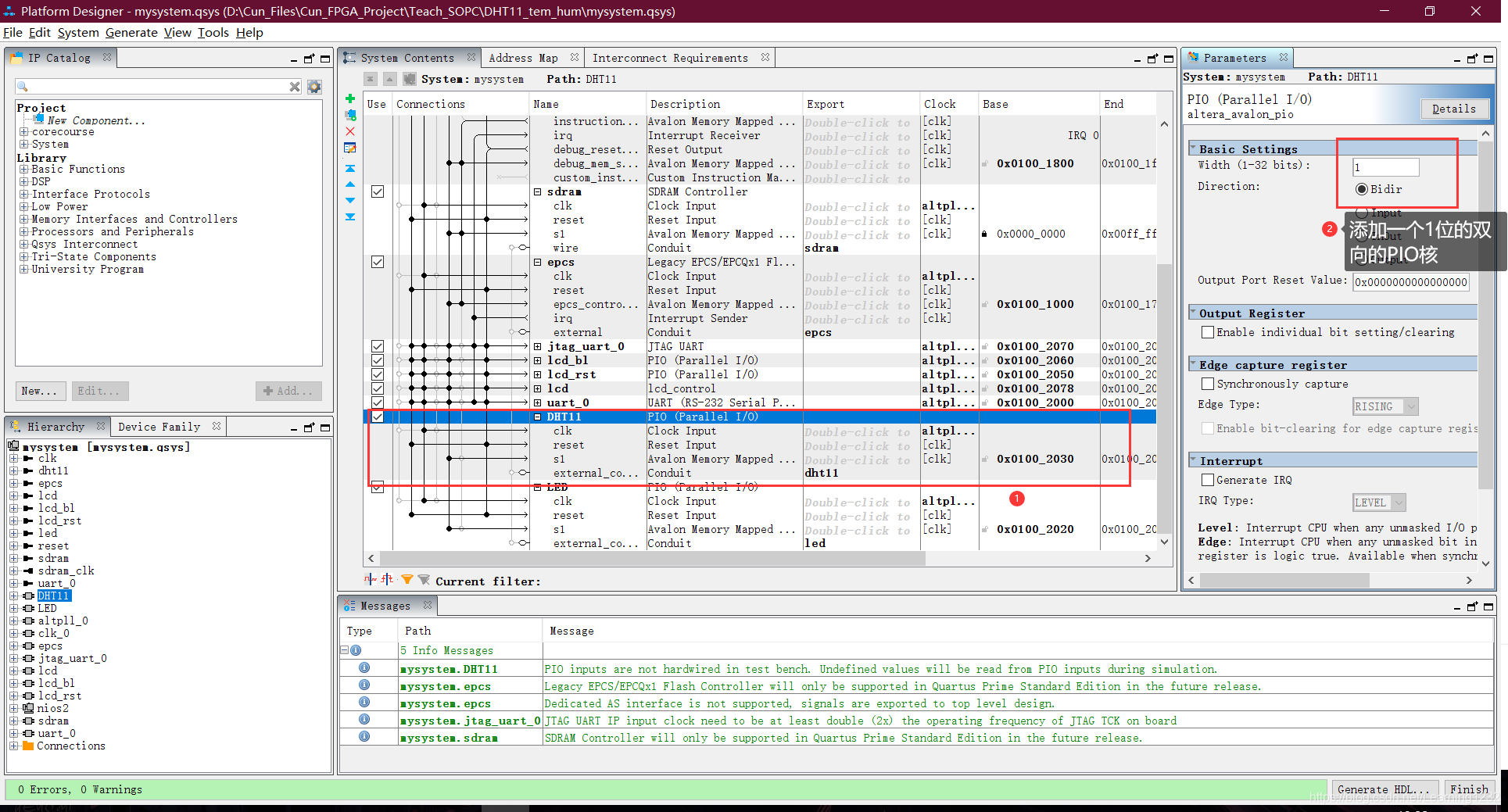Collapse the DHT11 component row

538,417
